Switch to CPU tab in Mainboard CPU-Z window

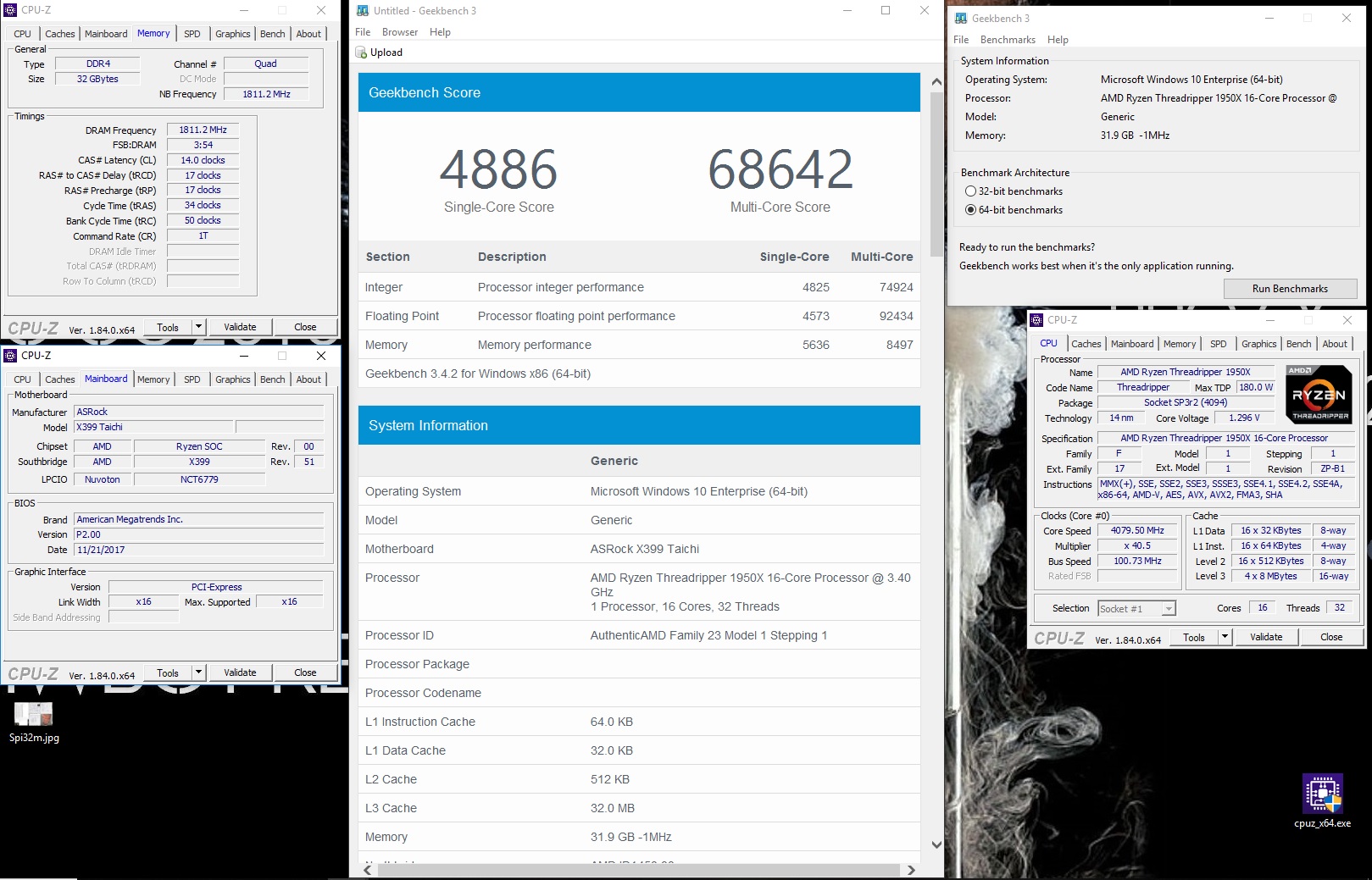point(22,379)
